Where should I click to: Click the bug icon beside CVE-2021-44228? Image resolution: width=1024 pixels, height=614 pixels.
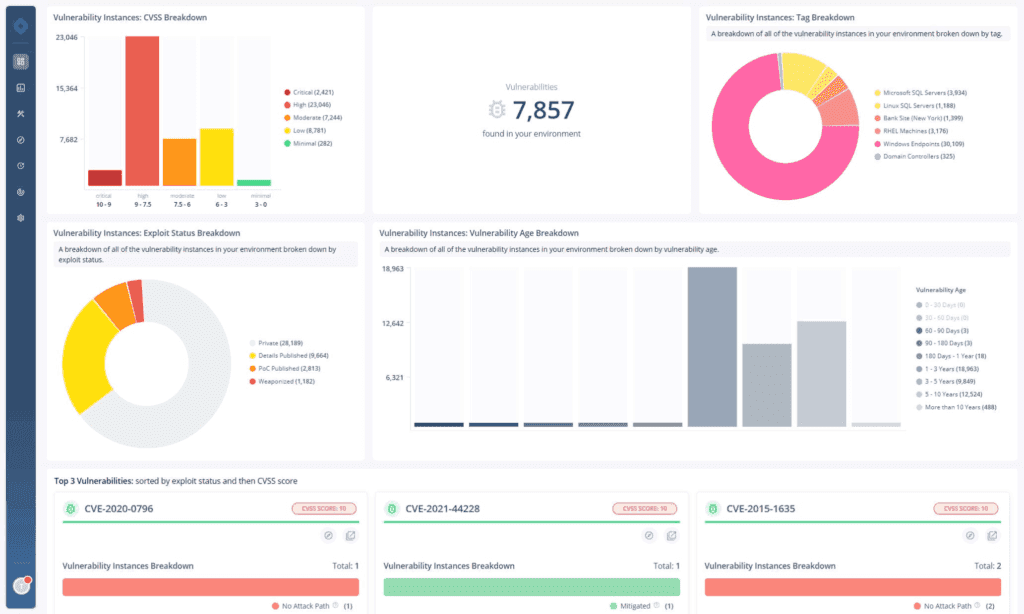392,509
